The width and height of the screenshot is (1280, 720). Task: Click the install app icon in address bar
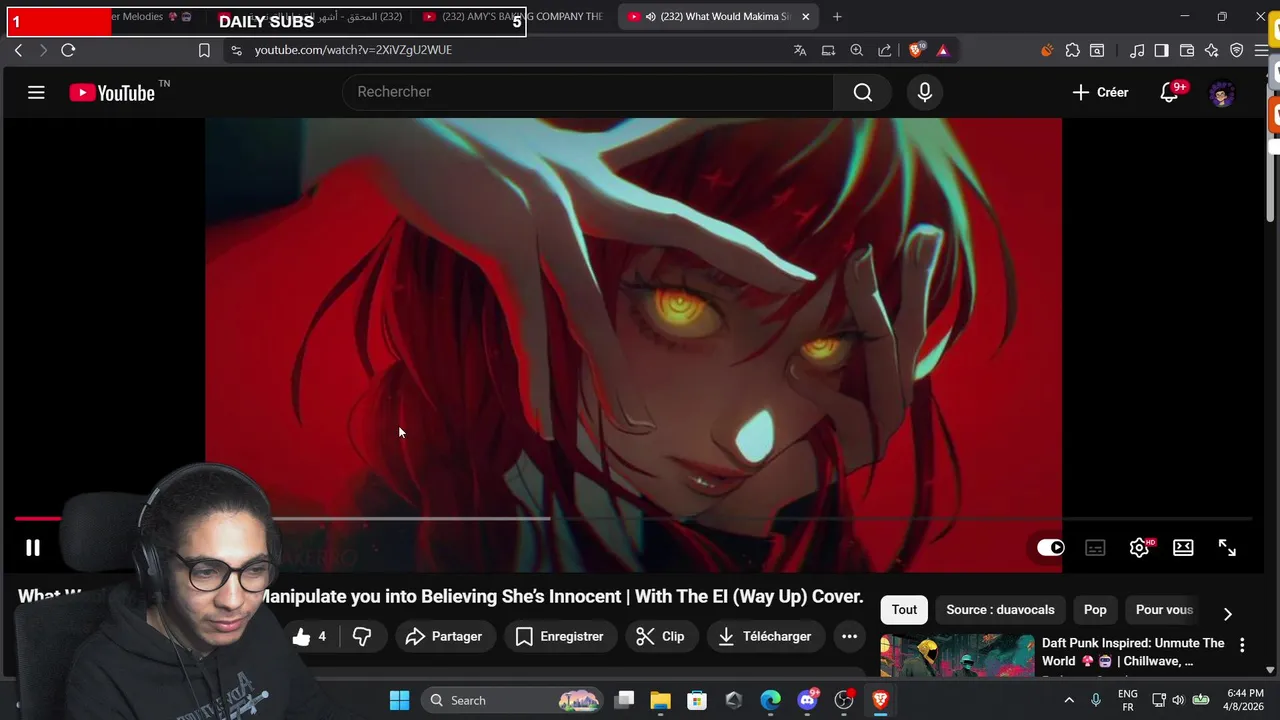[x=828, y=50]
